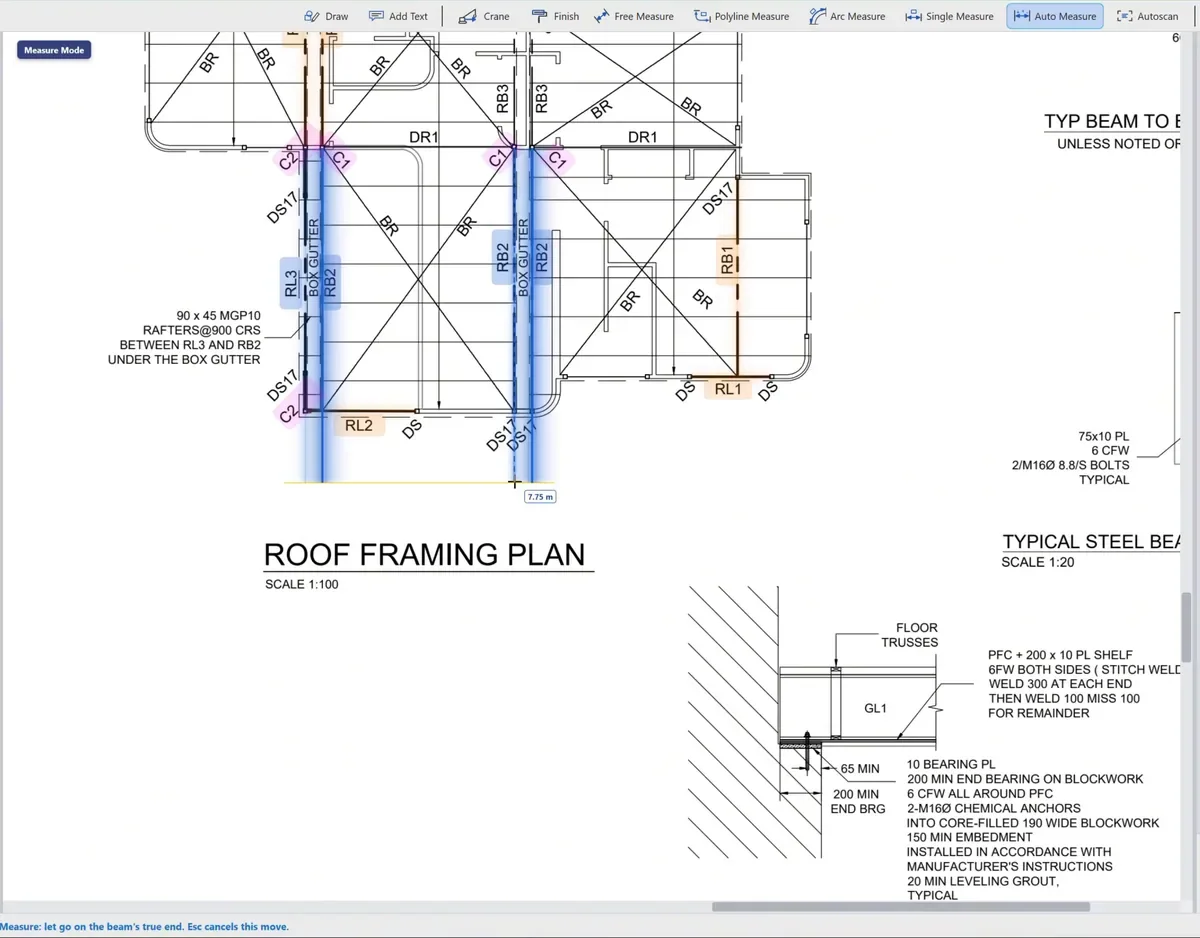
Task: Select the RL1 beam label
Action: click(x=728, y=389)
